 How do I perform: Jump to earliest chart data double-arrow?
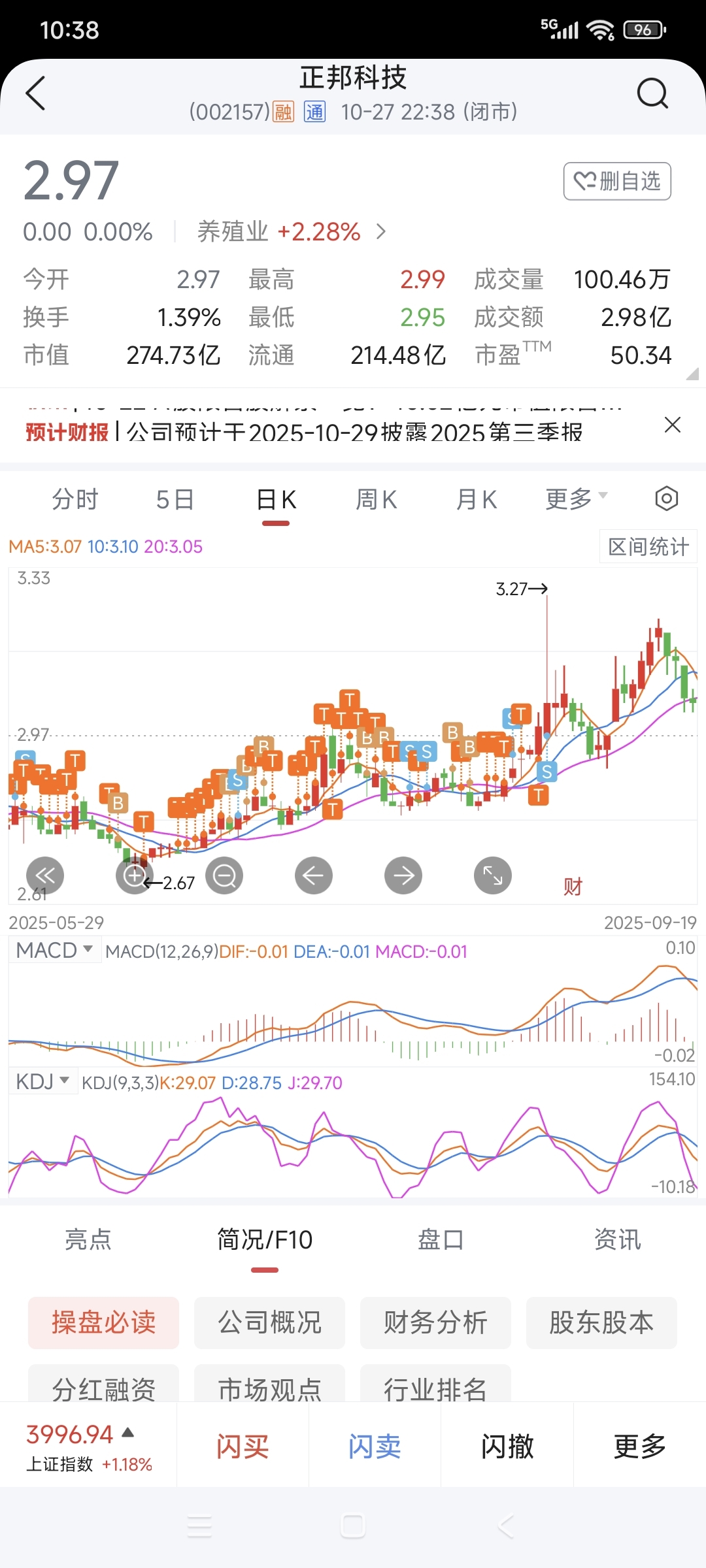point(45,875)
